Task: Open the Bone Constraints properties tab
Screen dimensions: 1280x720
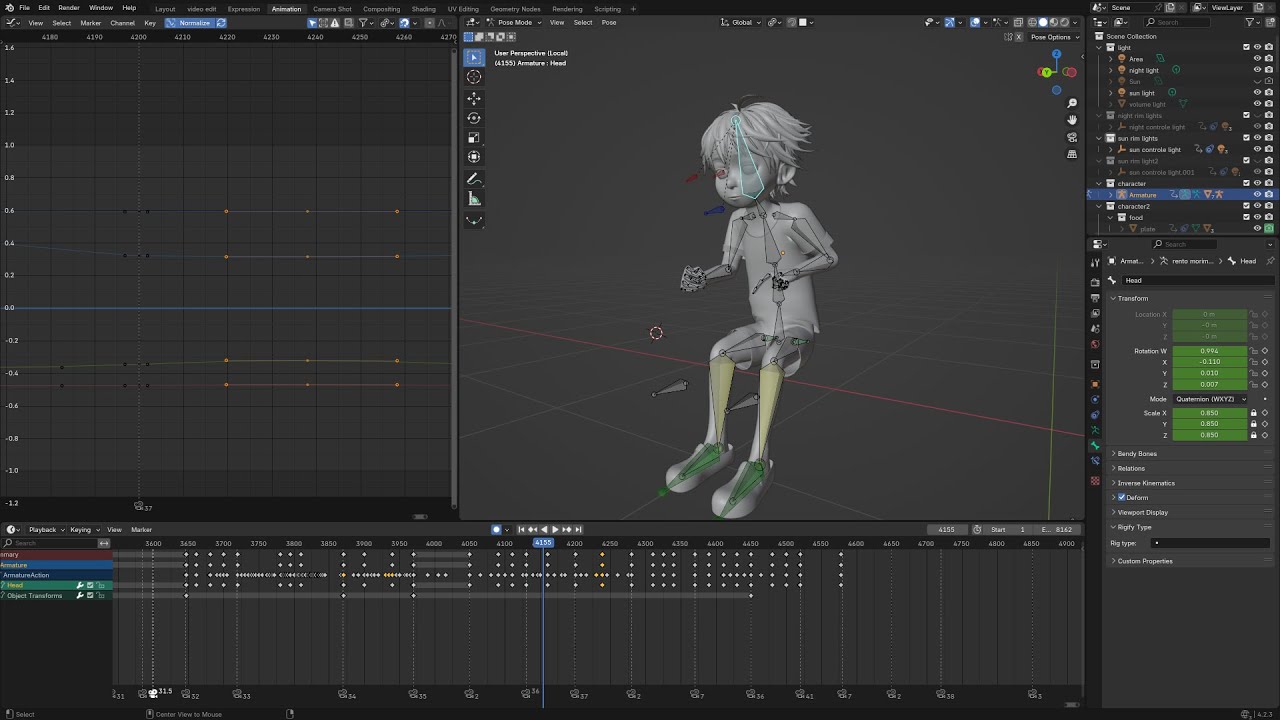Action: click(x=1095, y=461)
